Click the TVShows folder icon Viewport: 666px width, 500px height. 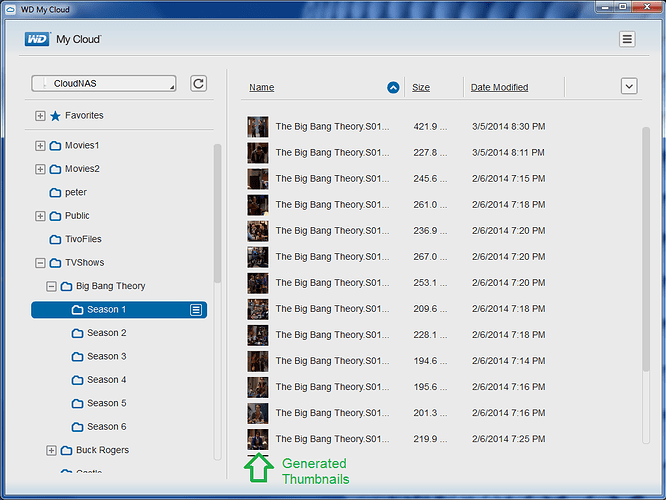(x=55, y=263)
